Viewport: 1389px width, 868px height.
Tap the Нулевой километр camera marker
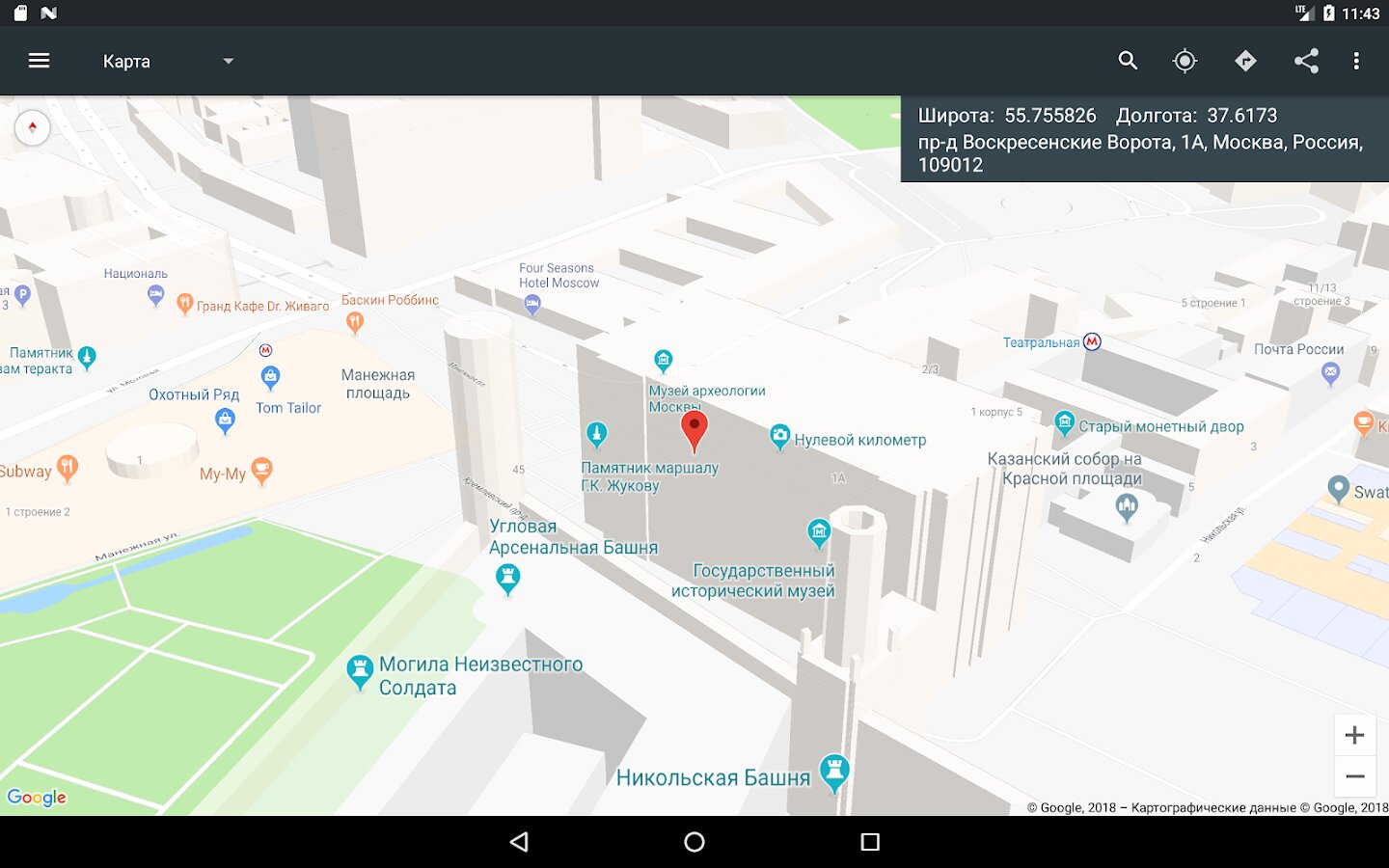tap(779, 438)
